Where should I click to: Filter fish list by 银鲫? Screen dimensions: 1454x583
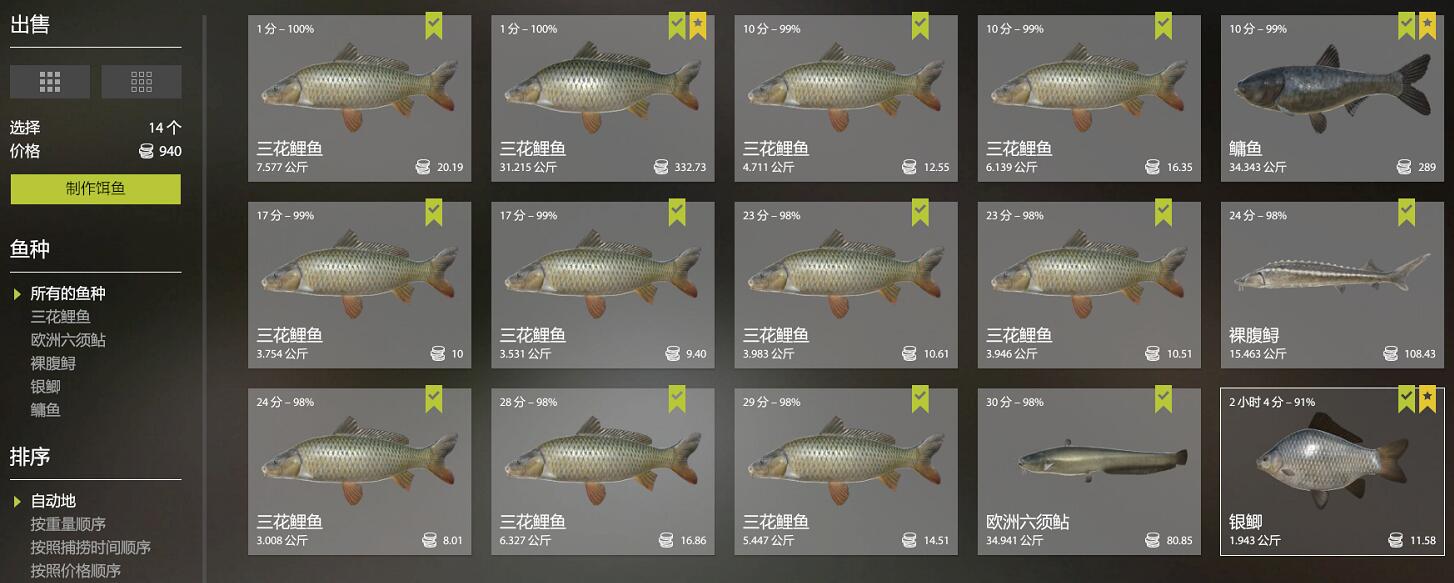(x=46, y=386)
